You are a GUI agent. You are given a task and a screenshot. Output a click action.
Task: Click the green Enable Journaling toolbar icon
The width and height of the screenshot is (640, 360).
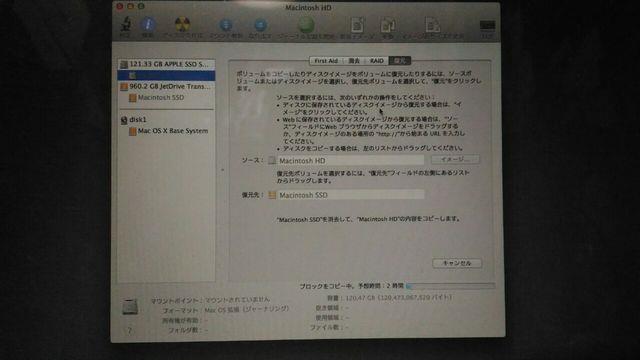tap(306, 25)
